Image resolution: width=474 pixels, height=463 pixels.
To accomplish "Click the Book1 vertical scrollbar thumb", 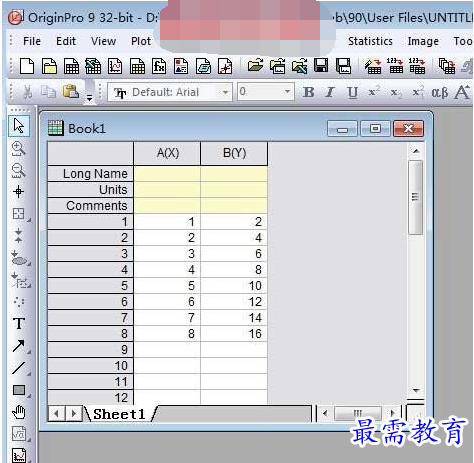I will (416, 197).
